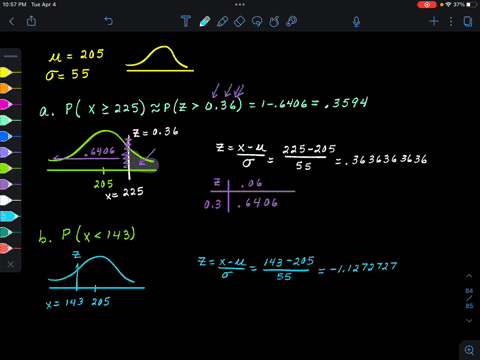480x360 pixels.
Task: Tap the 84 / 85 page indicator
Action: pyautogui.click(x=469, y=298)
